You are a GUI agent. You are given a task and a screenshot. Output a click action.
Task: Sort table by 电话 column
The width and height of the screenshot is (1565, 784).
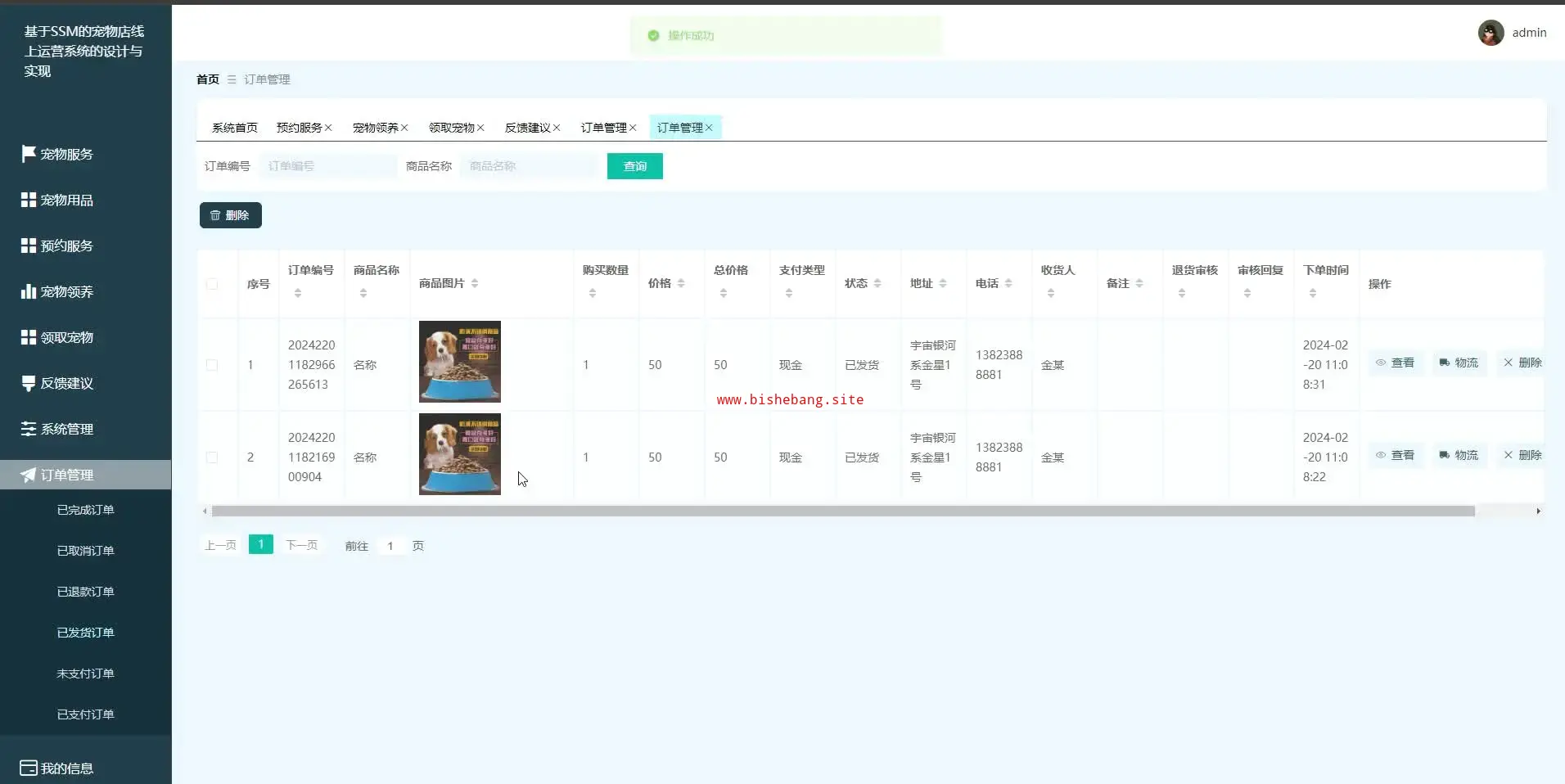pyautogui.click(x=1008, y=283)
